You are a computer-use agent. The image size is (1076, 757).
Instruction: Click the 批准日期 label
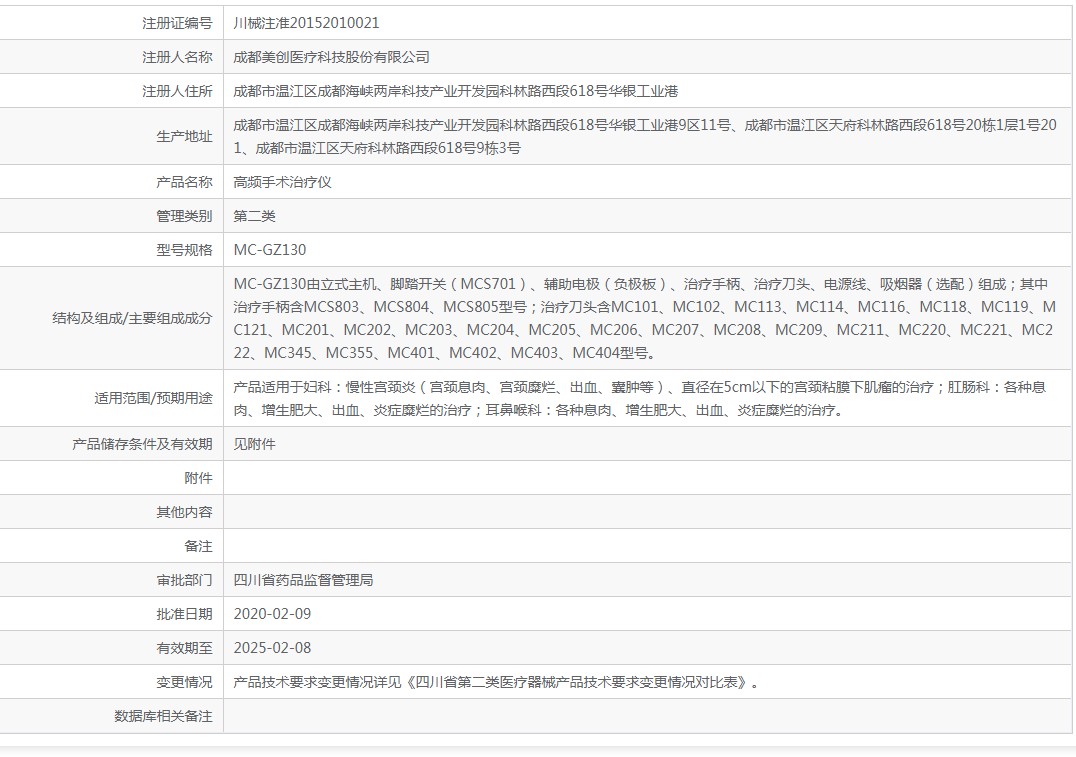(x=184, y=614)
